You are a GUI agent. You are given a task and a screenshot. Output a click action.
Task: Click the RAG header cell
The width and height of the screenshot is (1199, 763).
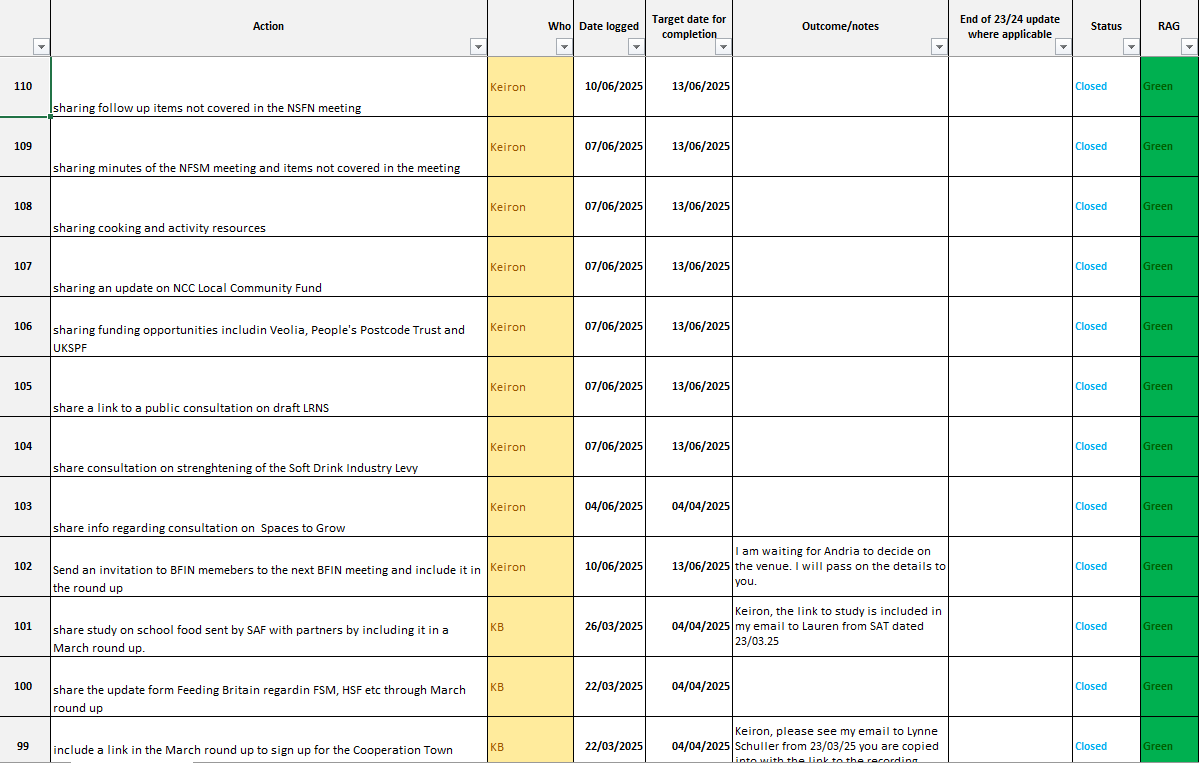click(1169, 28)
